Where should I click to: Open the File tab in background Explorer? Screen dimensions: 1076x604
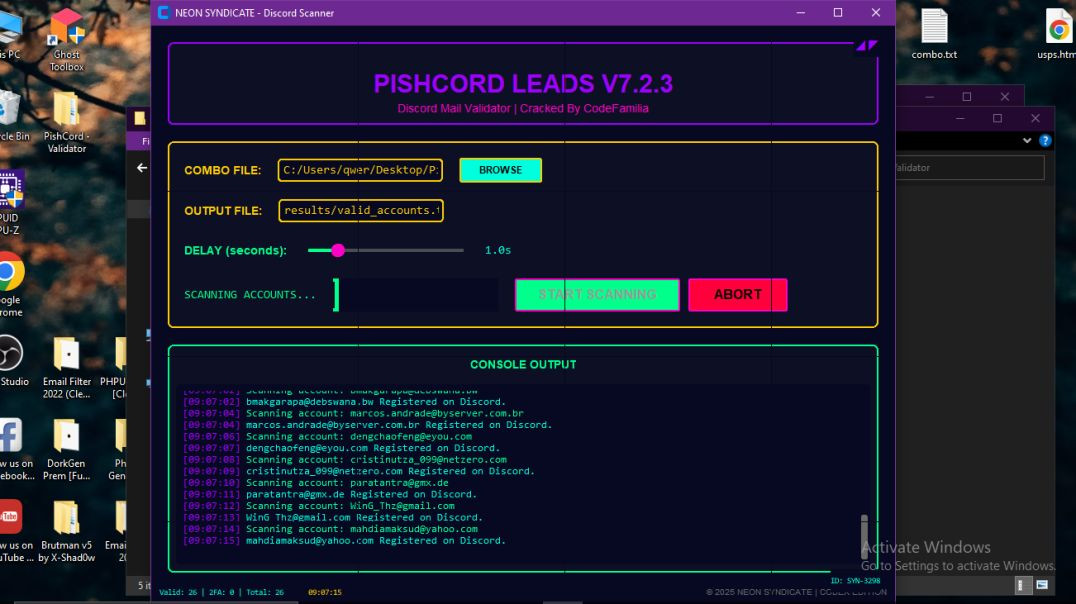click(145, 141)
